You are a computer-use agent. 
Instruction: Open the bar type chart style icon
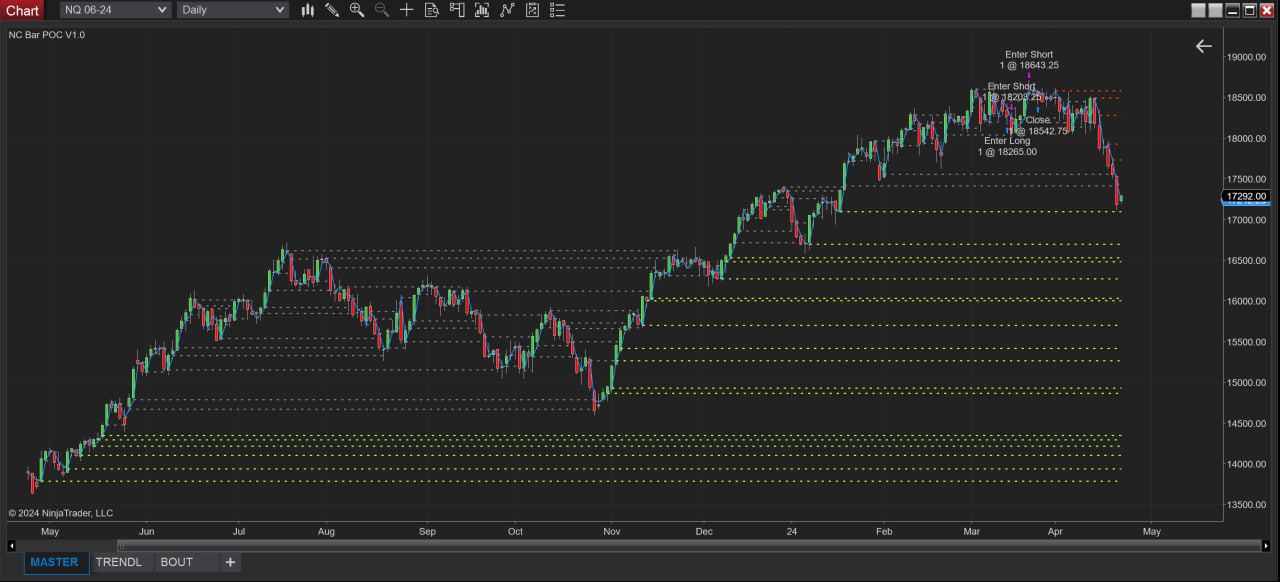pyautogui.click(x=307, y=10)
